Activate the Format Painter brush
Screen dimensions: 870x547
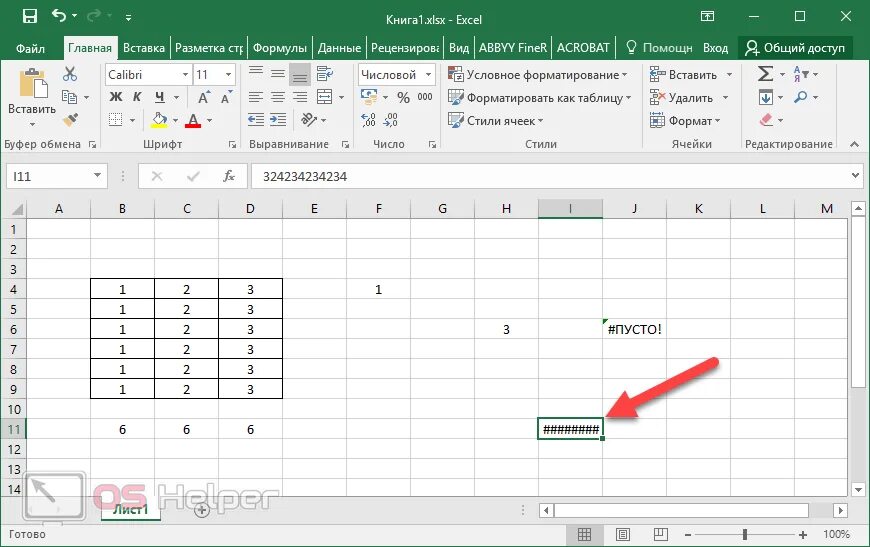(x=70, y=120)
